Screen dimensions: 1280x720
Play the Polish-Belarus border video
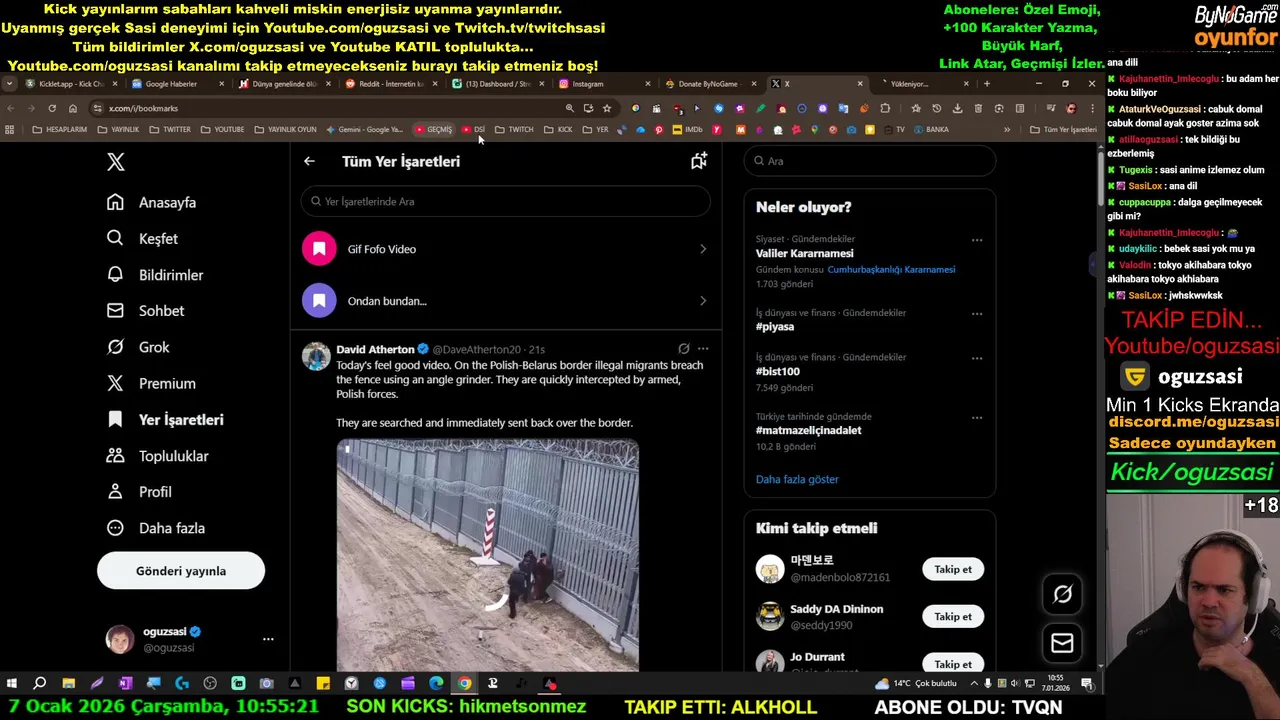488,555
